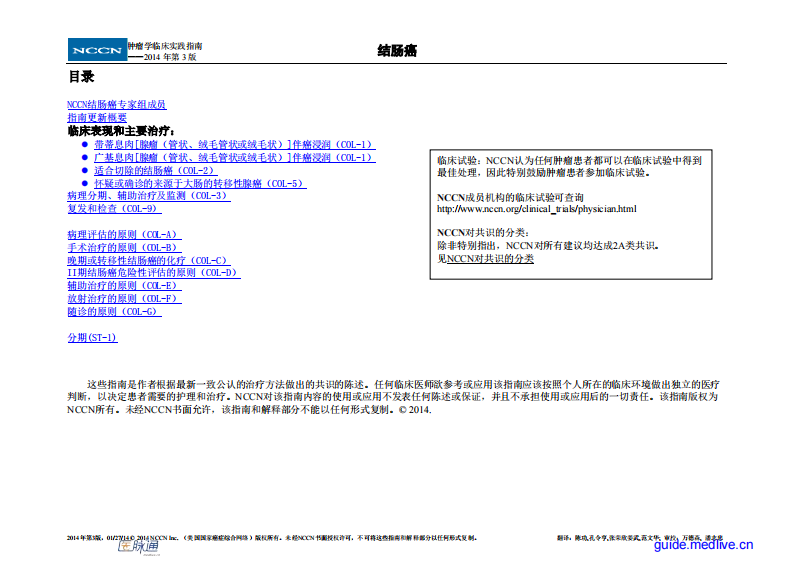Click the guide.medlive.cn text
This screenshot has height=561, width=793.
coord(703,545)
